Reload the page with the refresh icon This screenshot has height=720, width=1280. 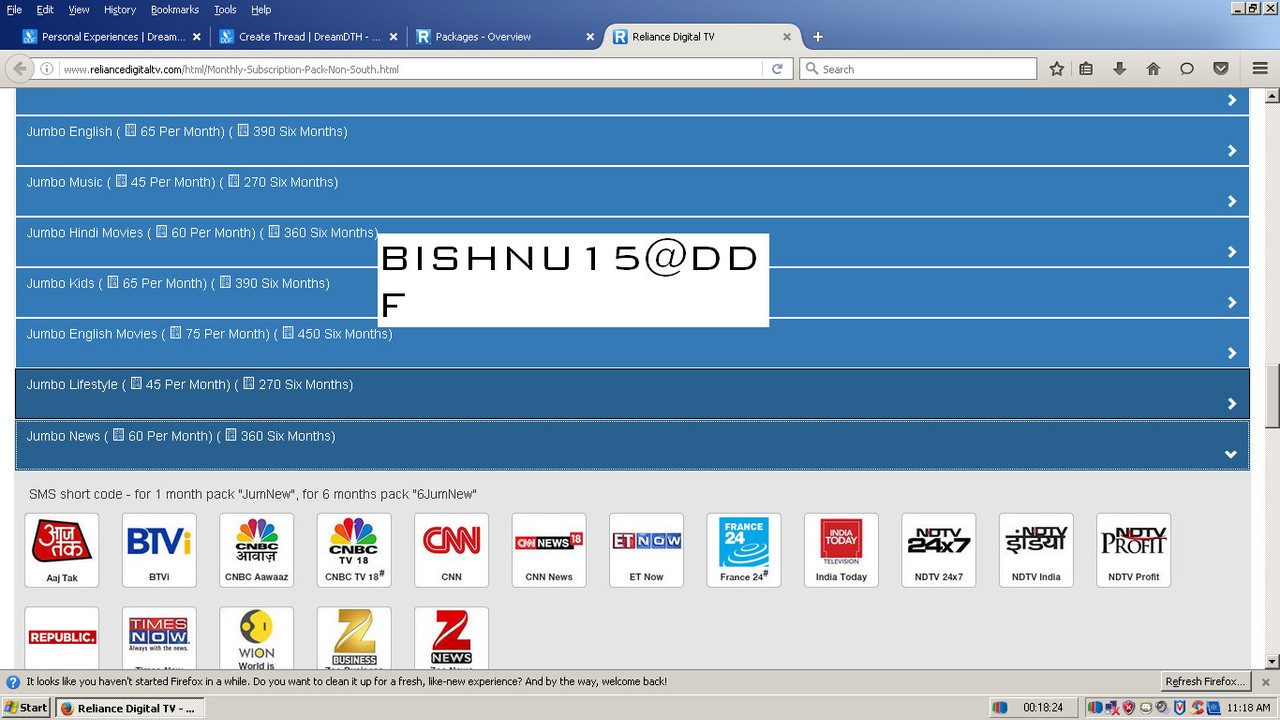[777, 69]
